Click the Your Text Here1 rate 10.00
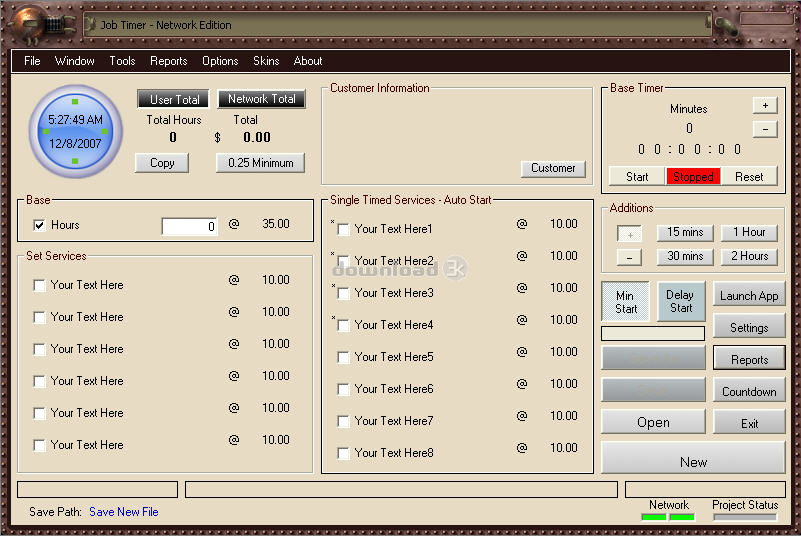This screenshot has height=536, width=801. click(563, 224)
